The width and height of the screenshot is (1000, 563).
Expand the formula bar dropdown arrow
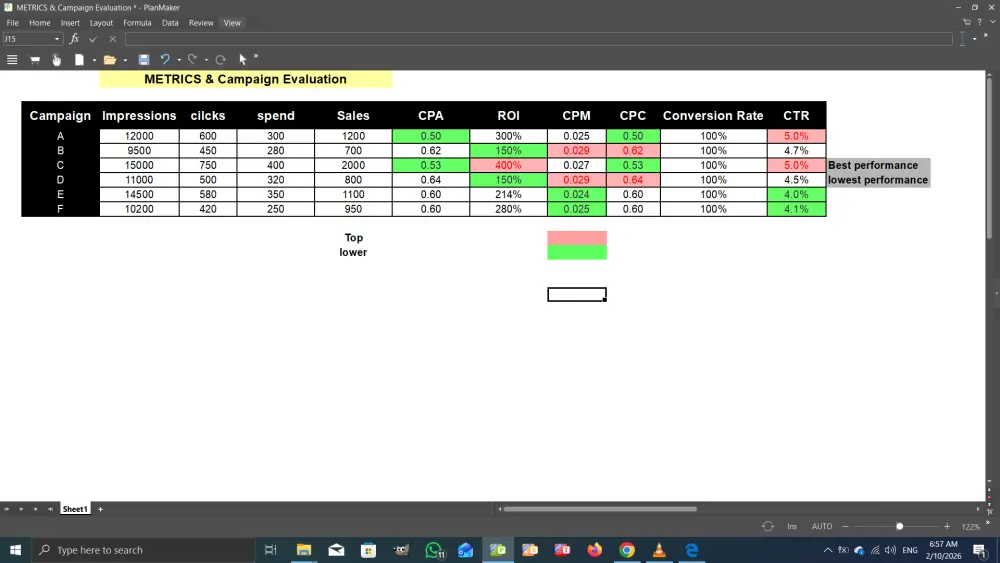coord(974,39)
